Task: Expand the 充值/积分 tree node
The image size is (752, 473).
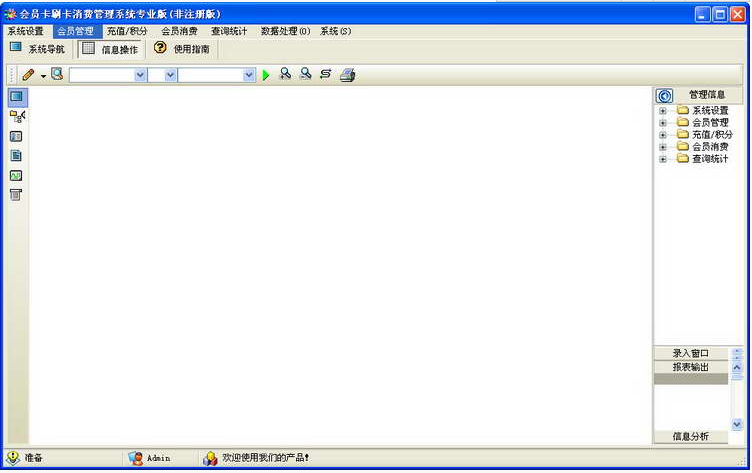Action: point(663,135)
